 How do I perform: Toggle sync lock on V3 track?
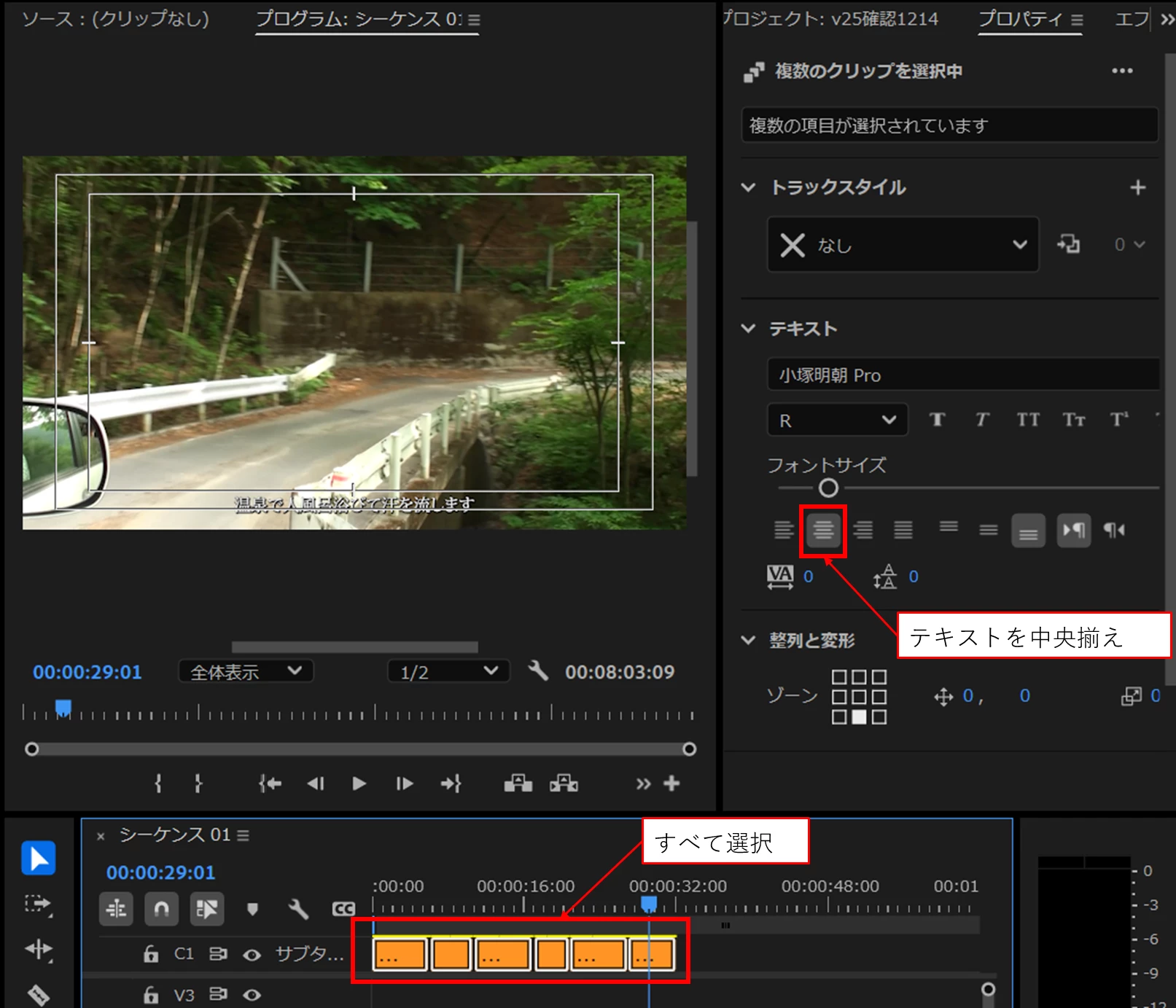[x=218, y=994]
